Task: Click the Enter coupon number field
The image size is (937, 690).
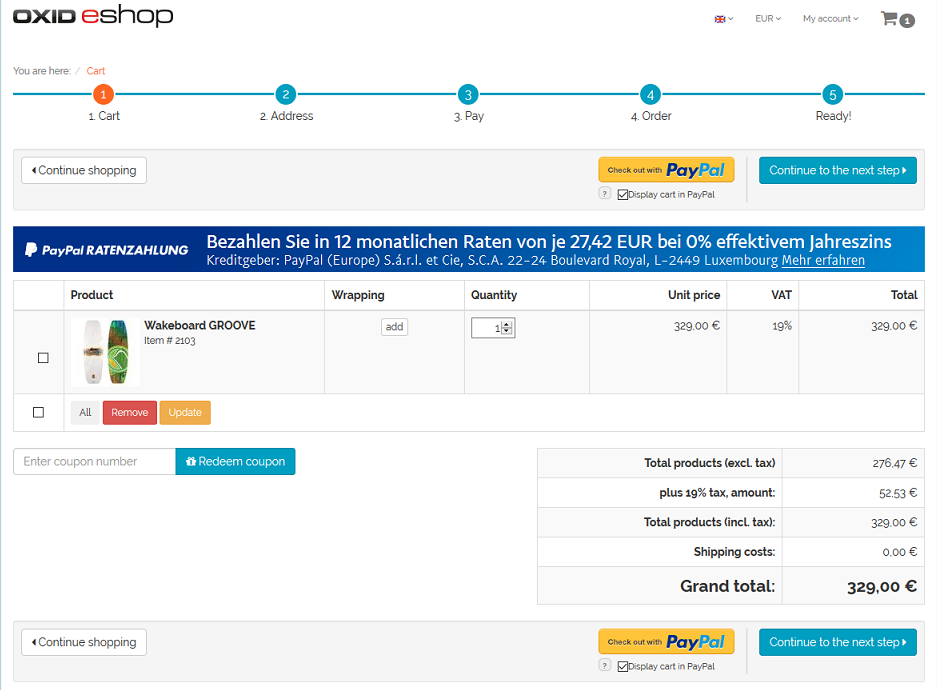Action: (x=94, y=461)
